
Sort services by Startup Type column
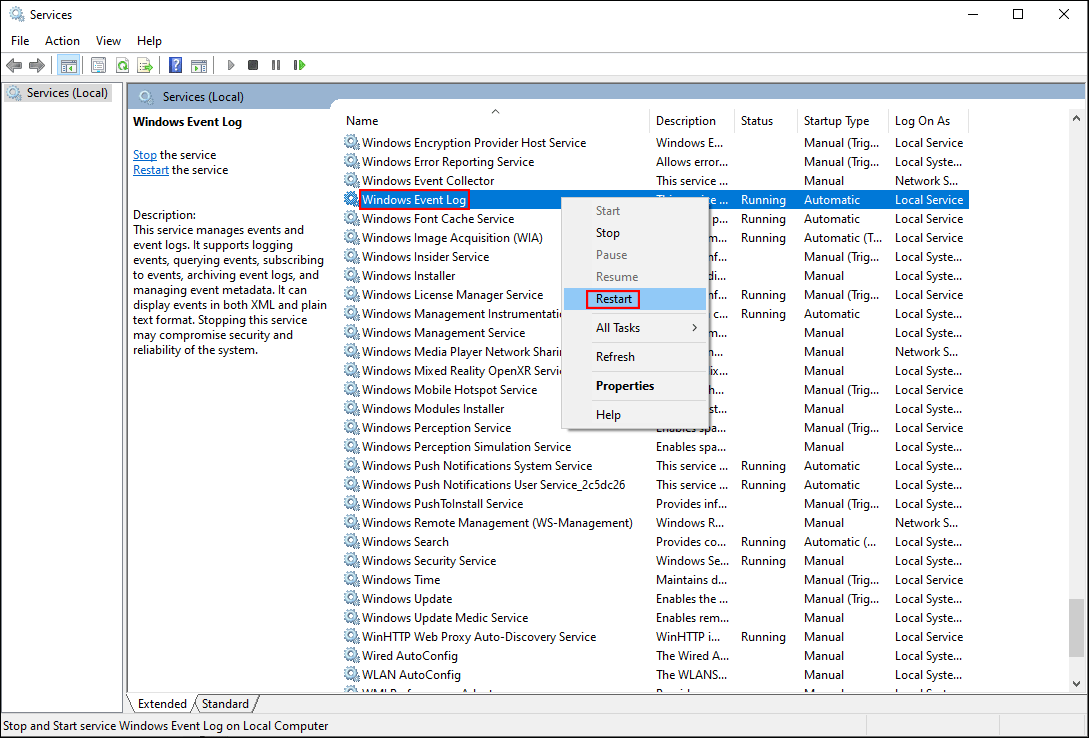pyautogui.click(x=836, y=121)
